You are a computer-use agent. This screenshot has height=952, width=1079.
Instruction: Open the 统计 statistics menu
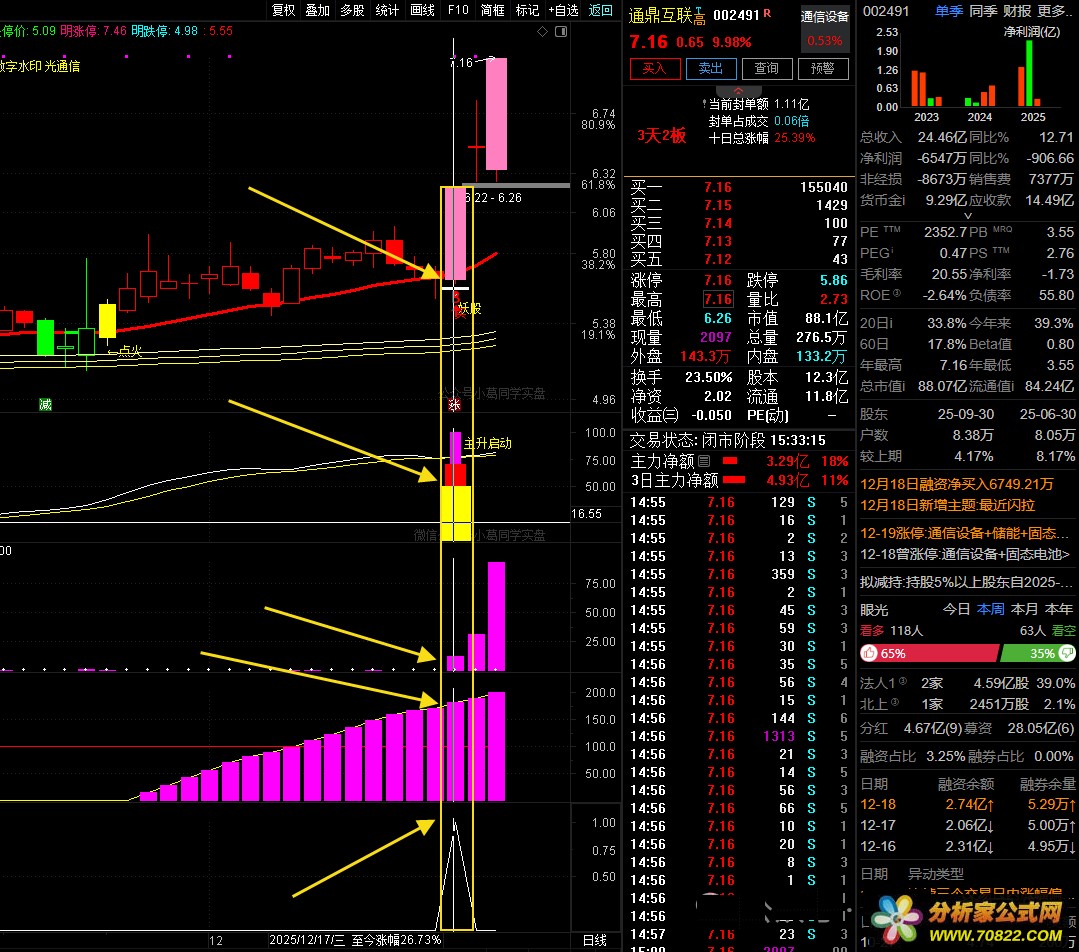387,10
